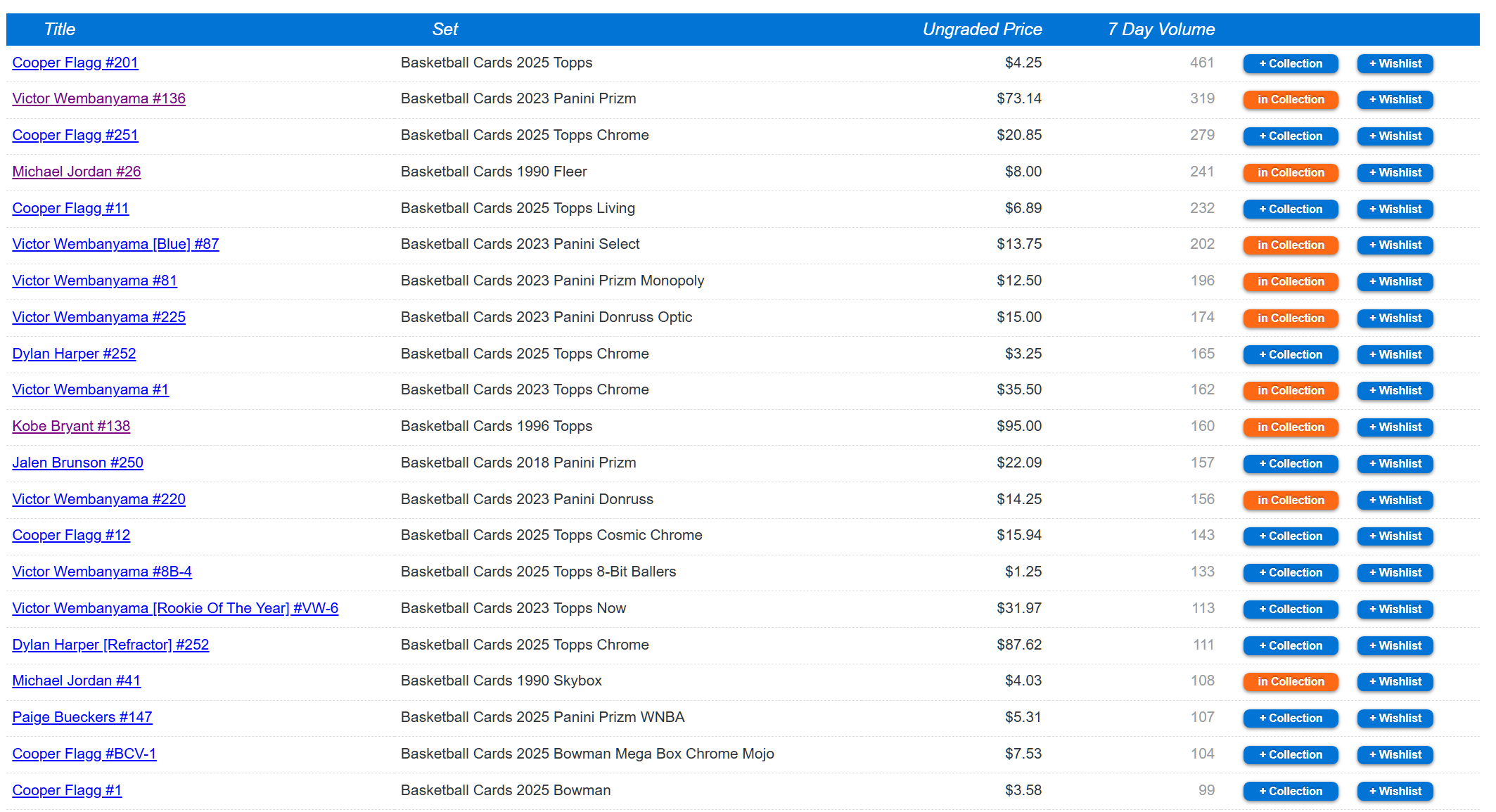Screen dimensions: 1496x812
Task: Click in Collection for Michael Jordan #41
Action: (x=1291, y=682)
